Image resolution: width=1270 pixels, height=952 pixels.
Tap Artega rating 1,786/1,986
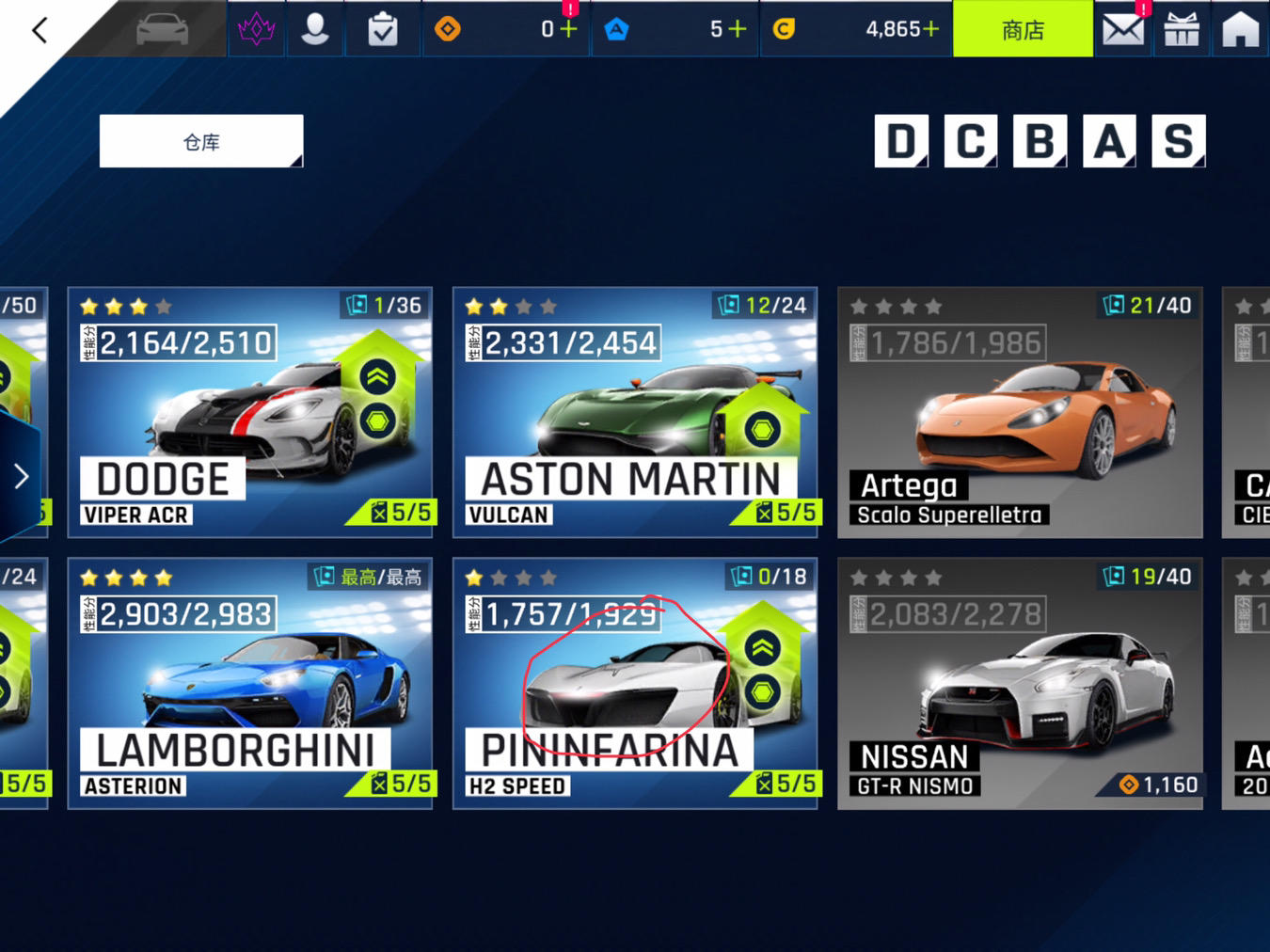(948, 342)
